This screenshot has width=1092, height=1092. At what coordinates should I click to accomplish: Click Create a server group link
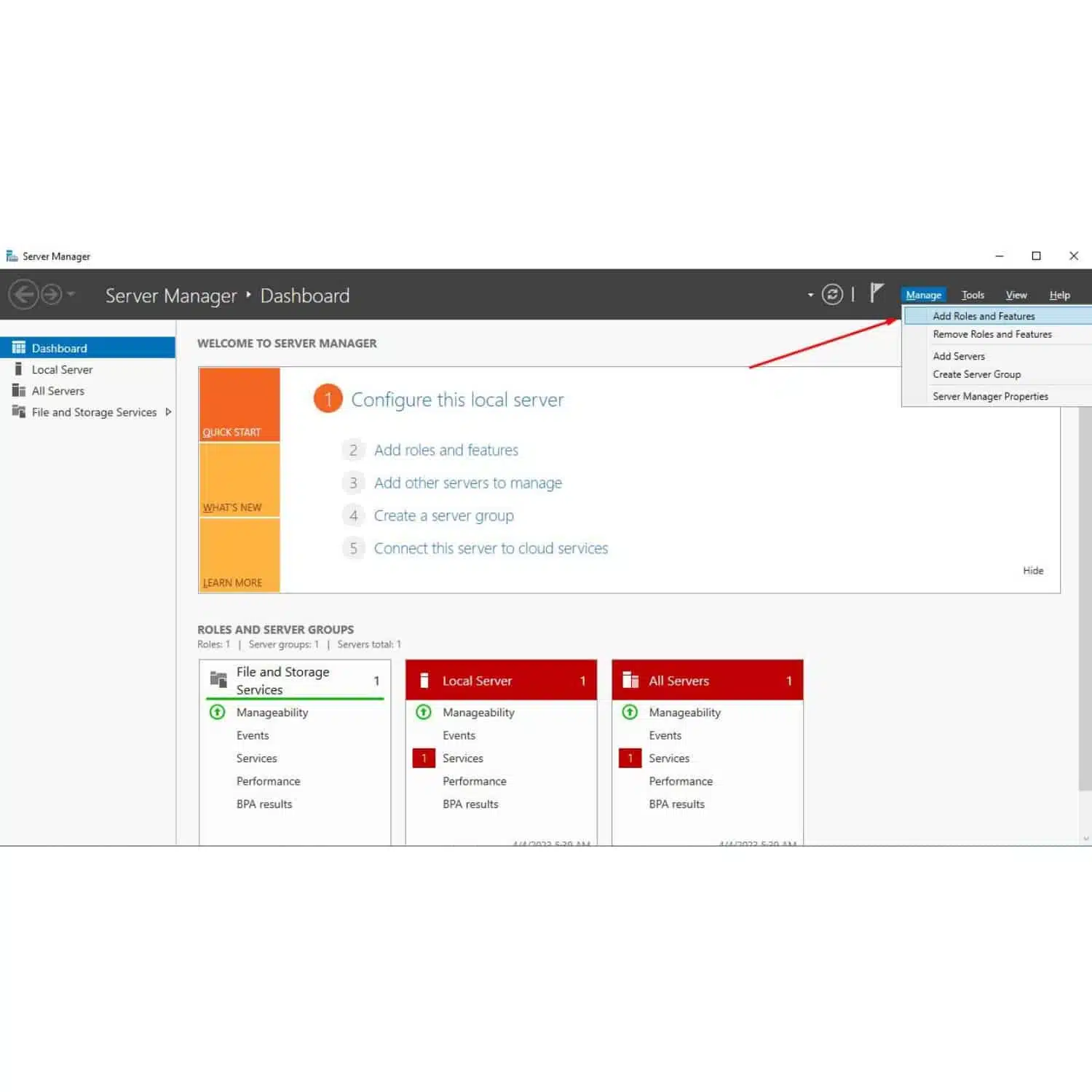pyautogui.click(x=444, y=515)
